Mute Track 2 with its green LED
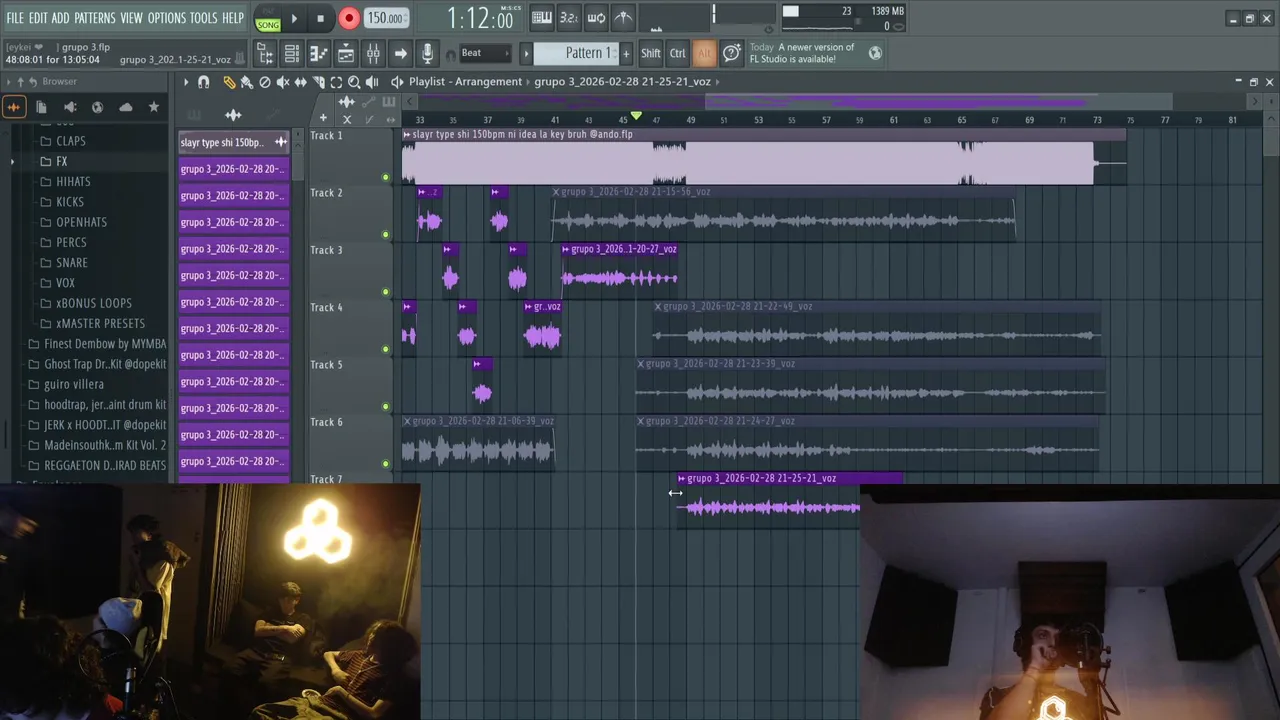The width and height of the screenshot is (1280, 720). point(385,235)
